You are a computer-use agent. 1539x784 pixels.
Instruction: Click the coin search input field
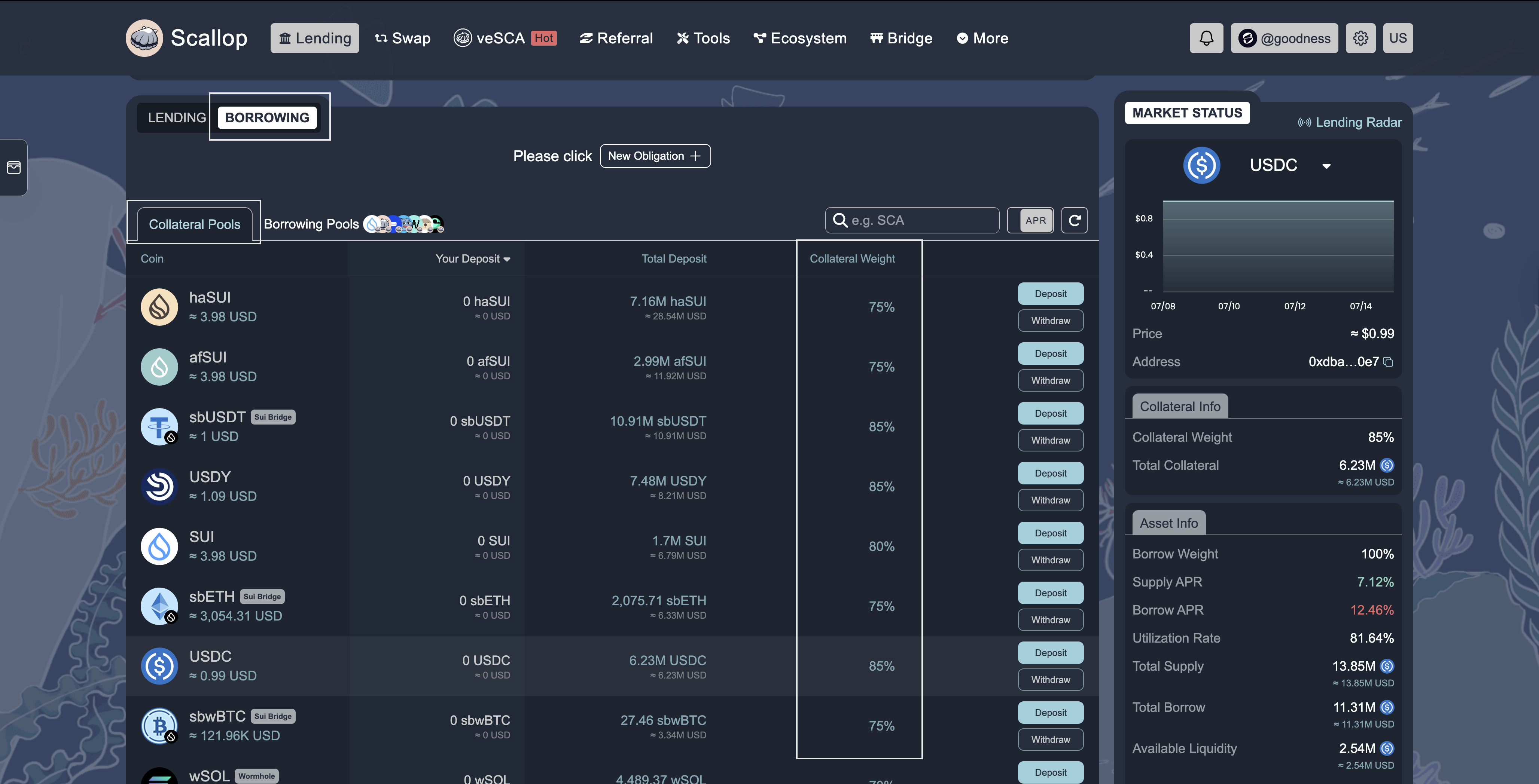(912, 220)
